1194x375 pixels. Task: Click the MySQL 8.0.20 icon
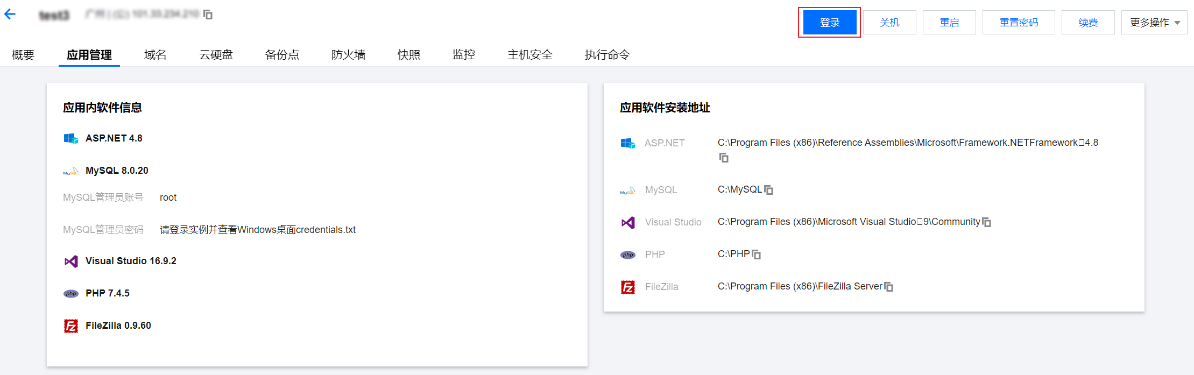tap(71, 171)
